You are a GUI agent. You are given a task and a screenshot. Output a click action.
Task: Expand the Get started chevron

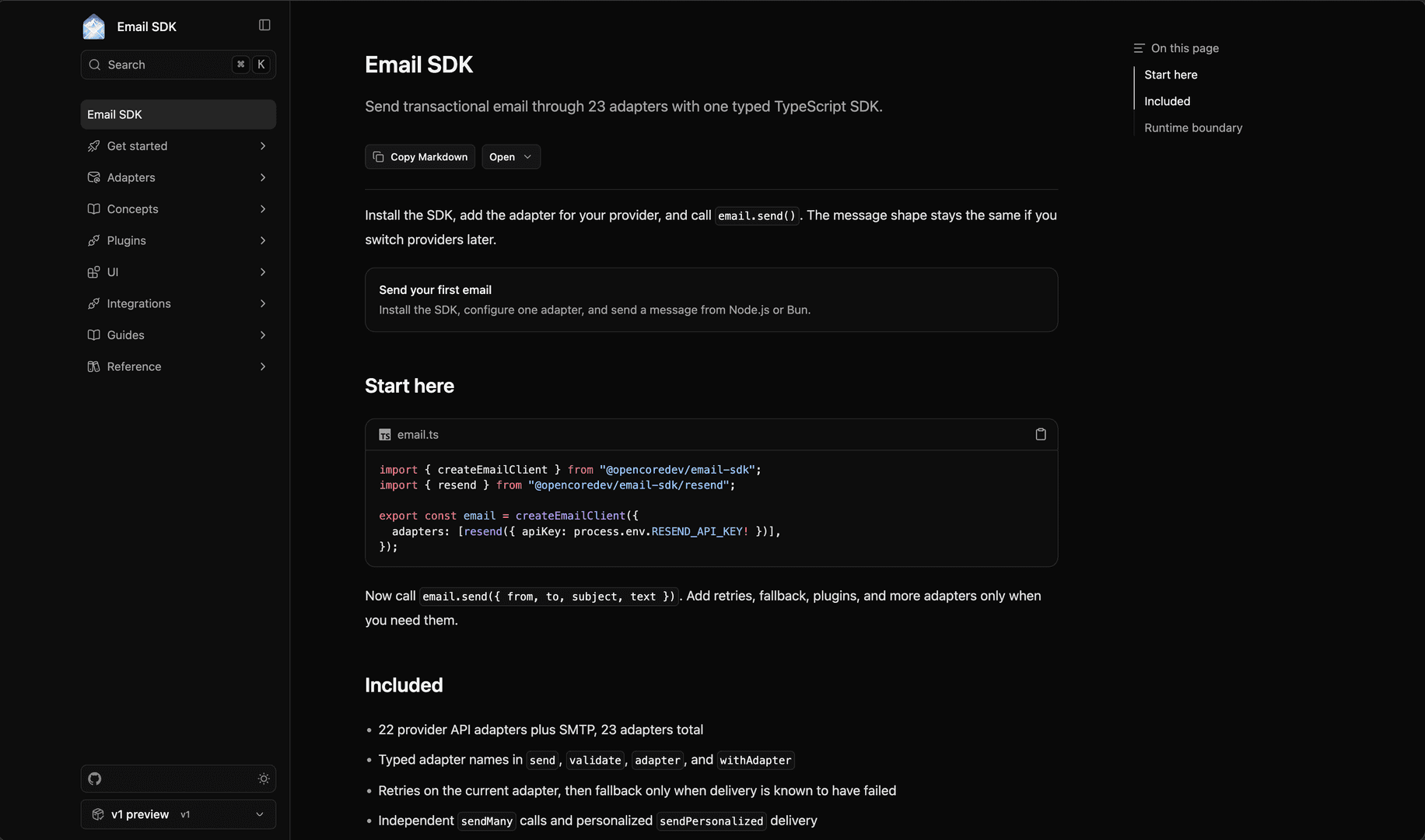(263, 145)
